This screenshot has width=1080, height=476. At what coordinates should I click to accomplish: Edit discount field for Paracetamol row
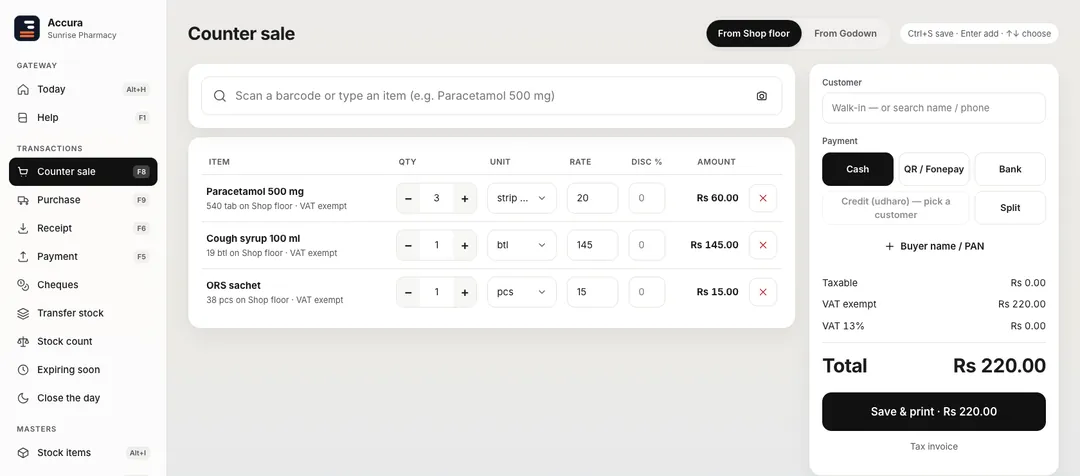(x=647, y=198)
